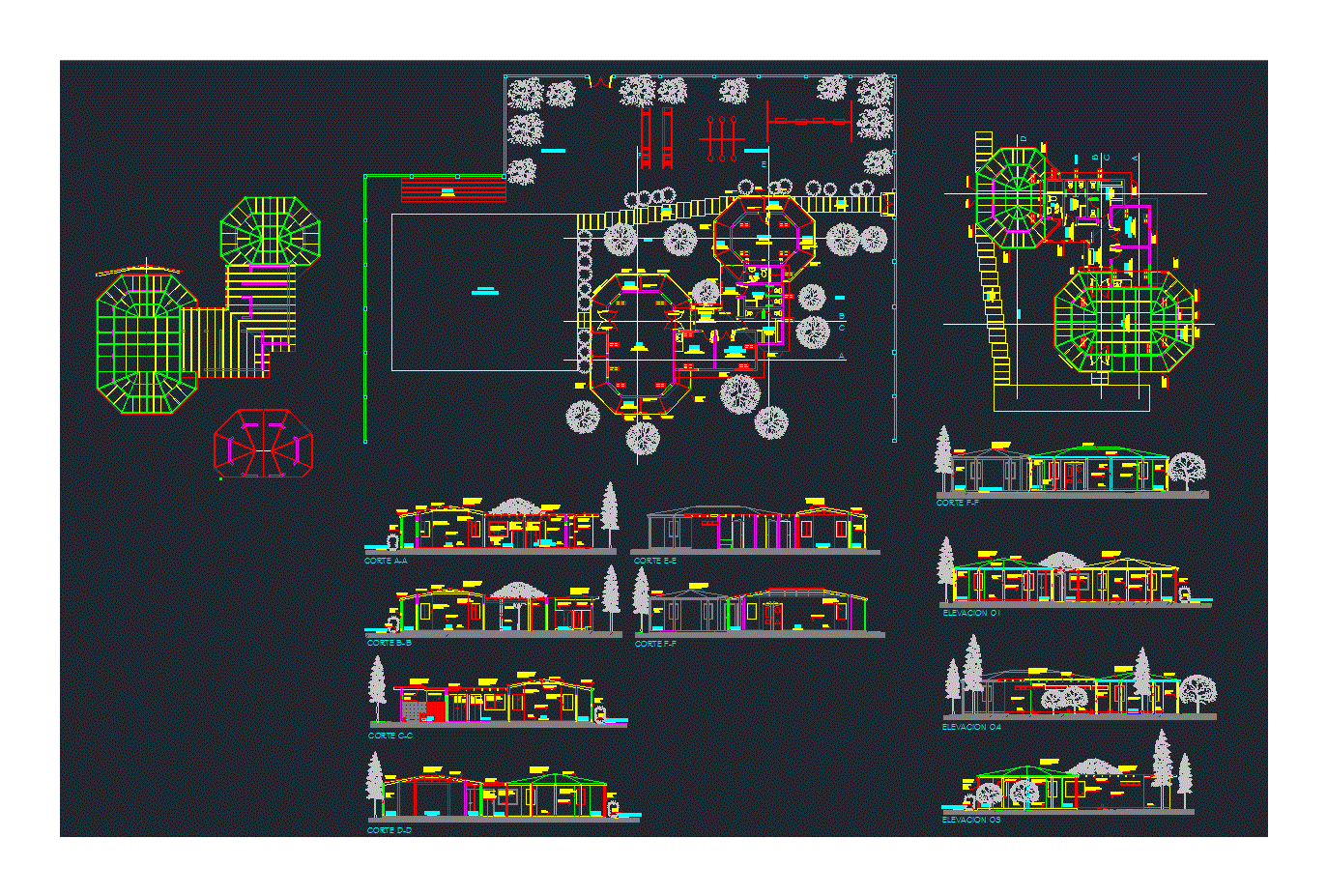Screen dimensions: 1327x896
Task: Select the CORTE B-B label
Action: point(389,643)
